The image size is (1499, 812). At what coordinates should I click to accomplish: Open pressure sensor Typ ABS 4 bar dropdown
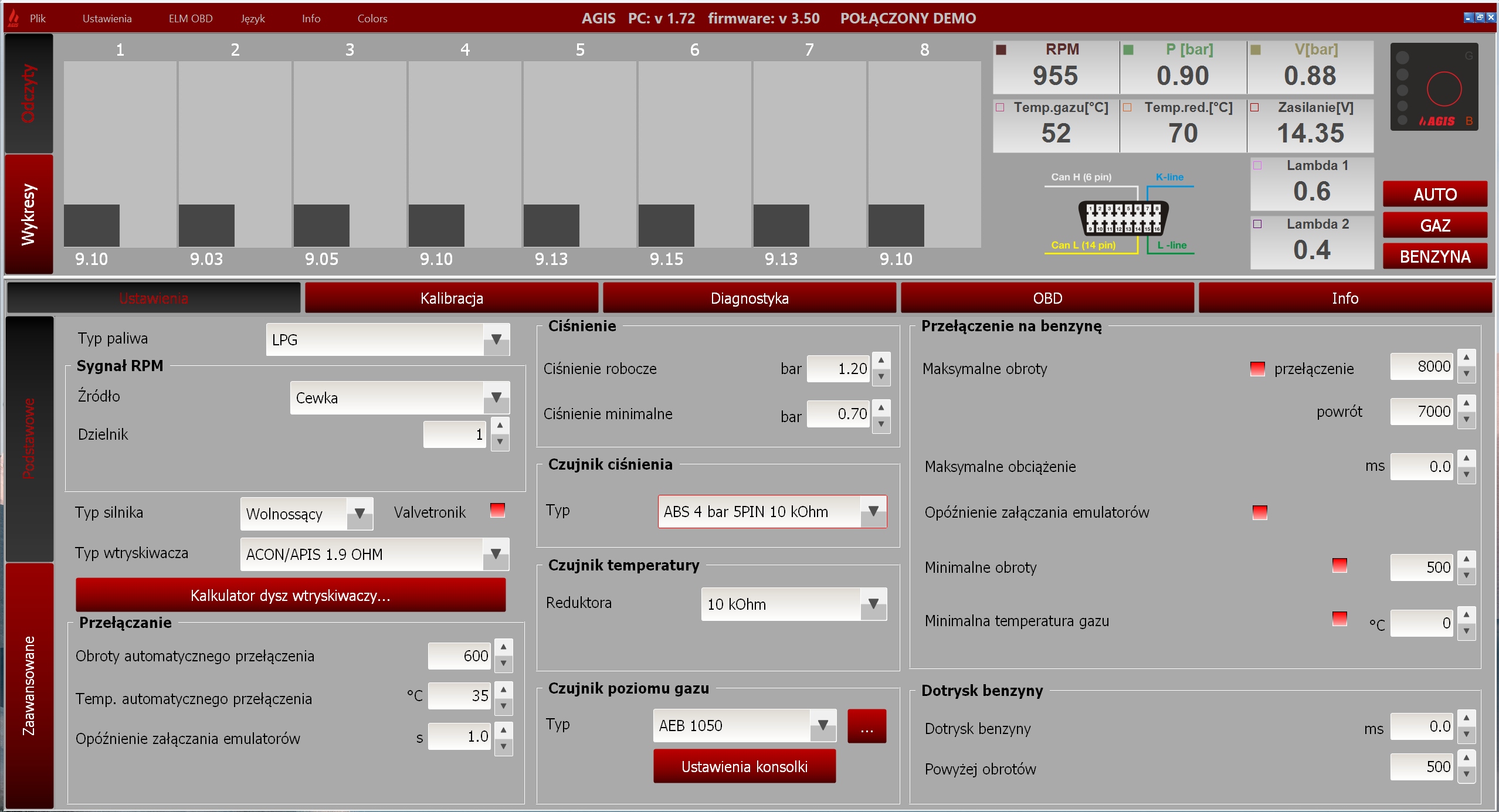(x=873, y=511)
